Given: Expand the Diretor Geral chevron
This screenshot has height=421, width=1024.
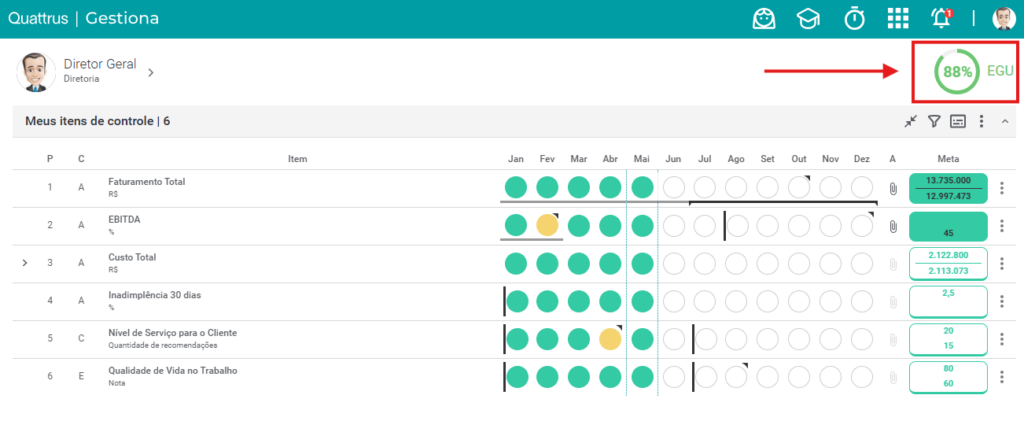Looking at the screenshot, I should point(151,72).
